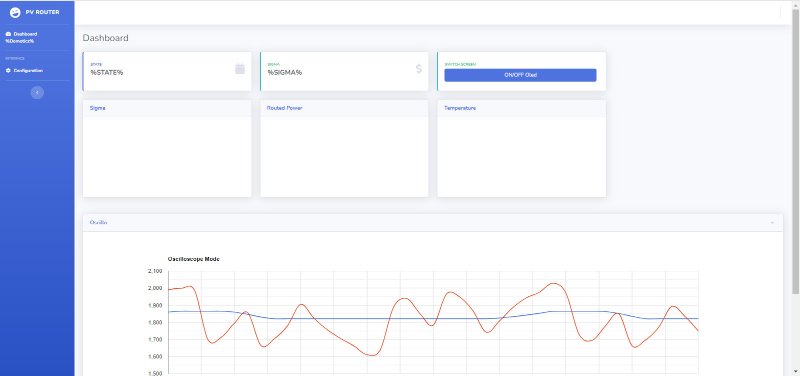Click the Dashboard speedometer icon in sidebar
Viewport: 800px width, 376px height.
(x=8, y=34)
